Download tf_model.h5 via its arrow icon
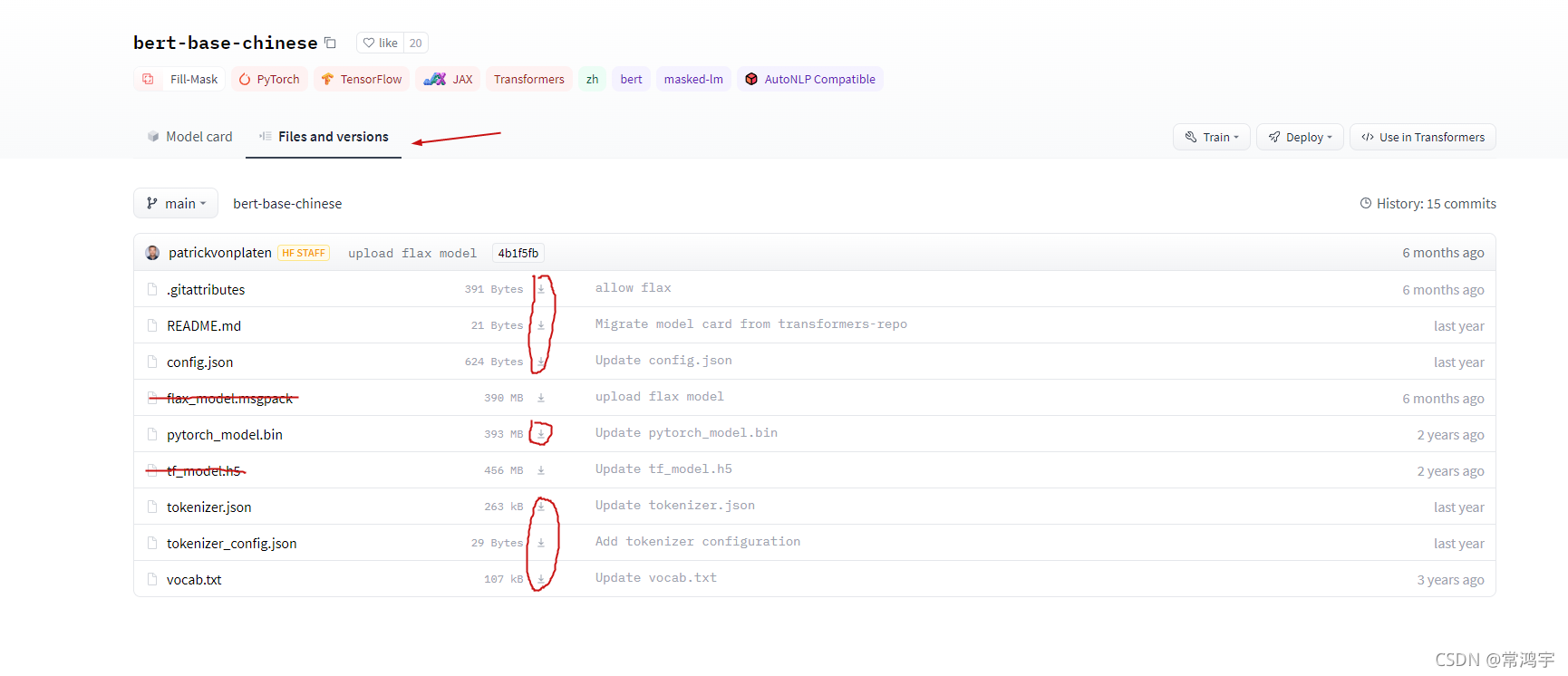The height and width of the screenshot is (676, 1568). (x=541, y=470)
